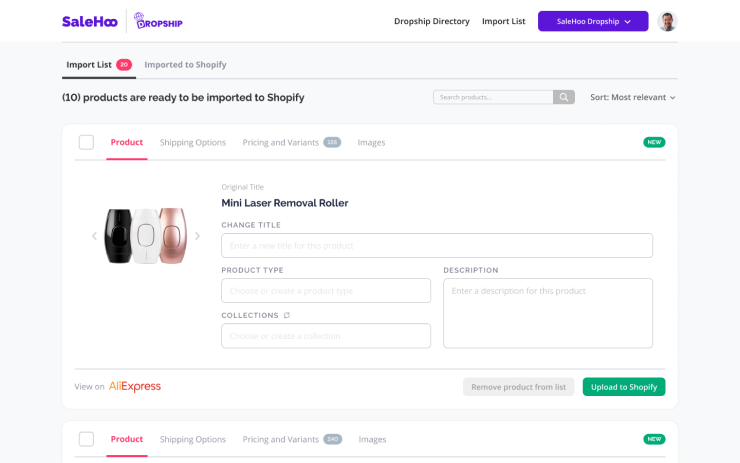This screenshot has height=463, width=740.
Task: Focus the Change Title input field
Action: 437,245
